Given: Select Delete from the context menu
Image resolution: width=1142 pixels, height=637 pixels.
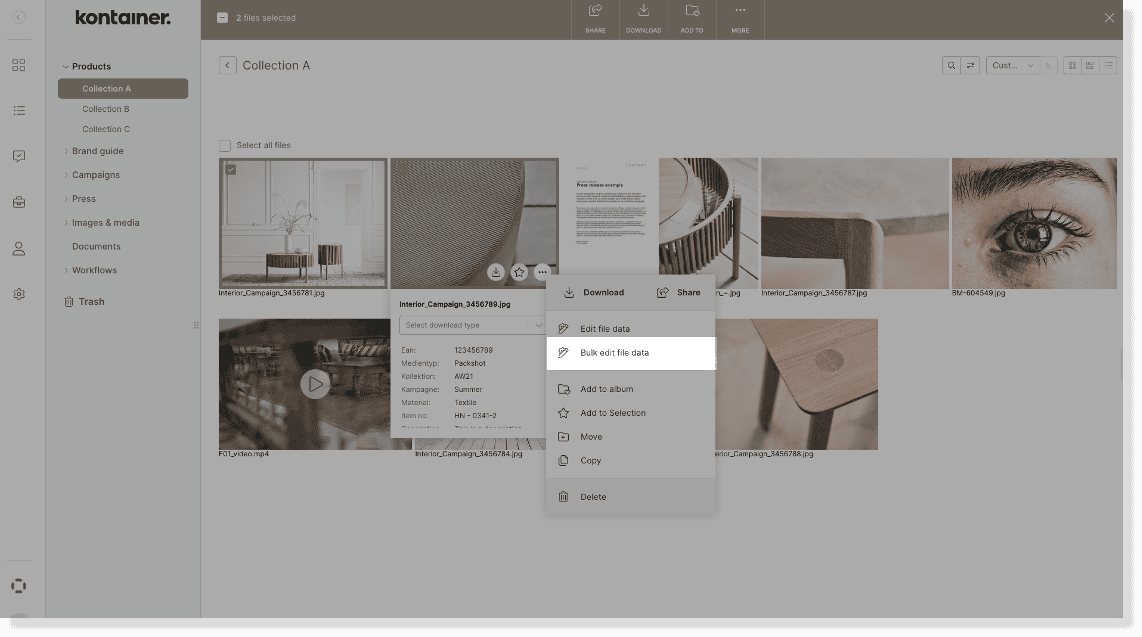Looking at the screenshot, I should coord(594,496).
